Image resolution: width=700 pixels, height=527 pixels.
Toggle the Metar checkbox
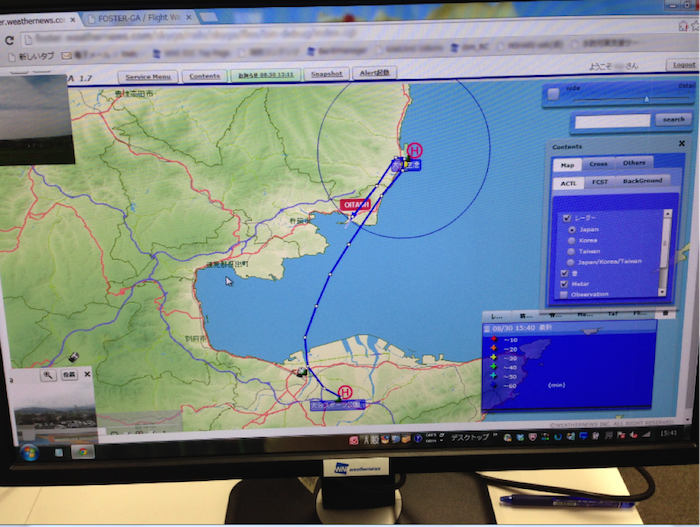[x=564, y=284]
